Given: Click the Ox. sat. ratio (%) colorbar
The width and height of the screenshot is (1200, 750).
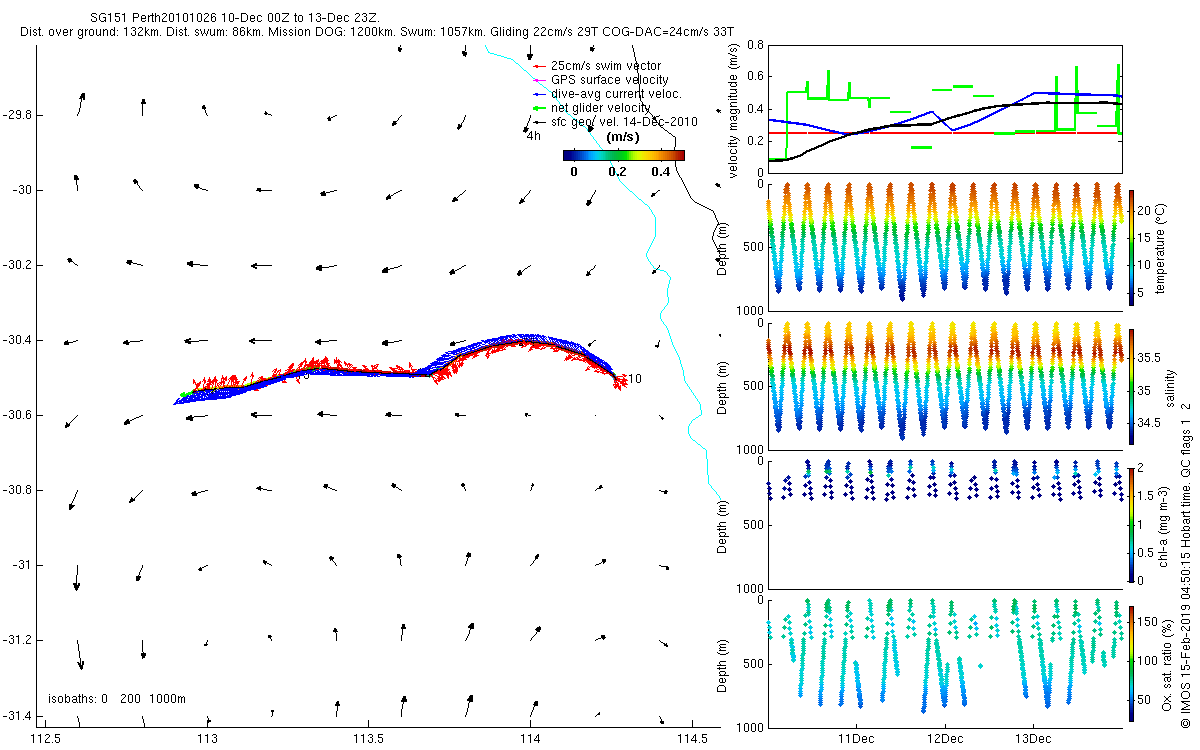Looking at the screenshot, I should (1132, 662).
